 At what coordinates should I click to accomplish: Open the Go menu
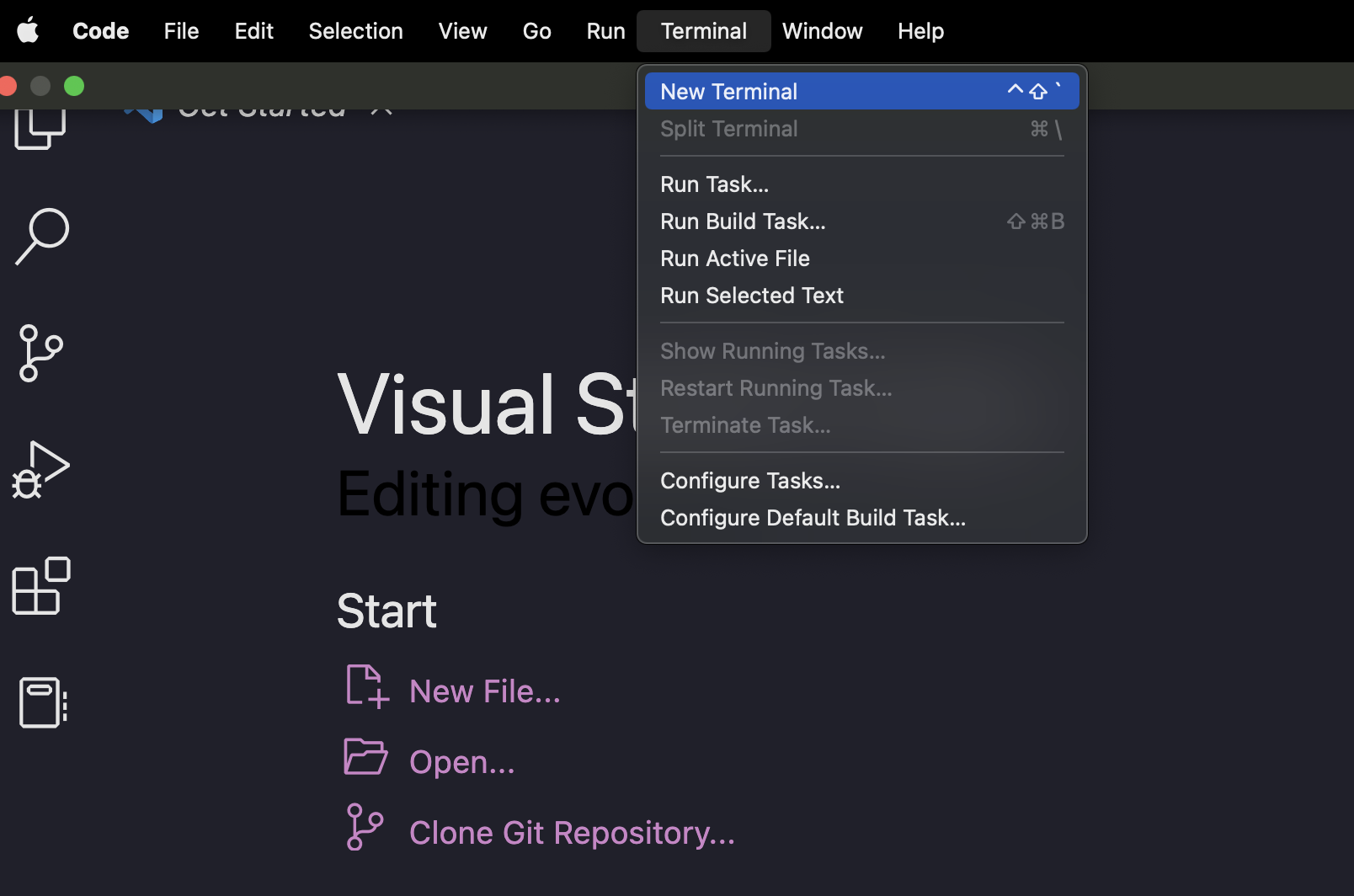[x=536, y=31]
